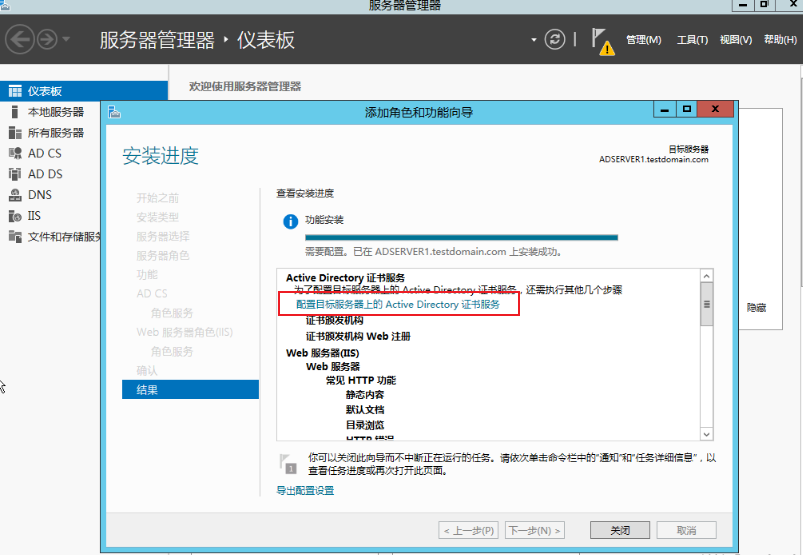
Task: Click 静态内容 in results list
Action: [x=365, y=395]
